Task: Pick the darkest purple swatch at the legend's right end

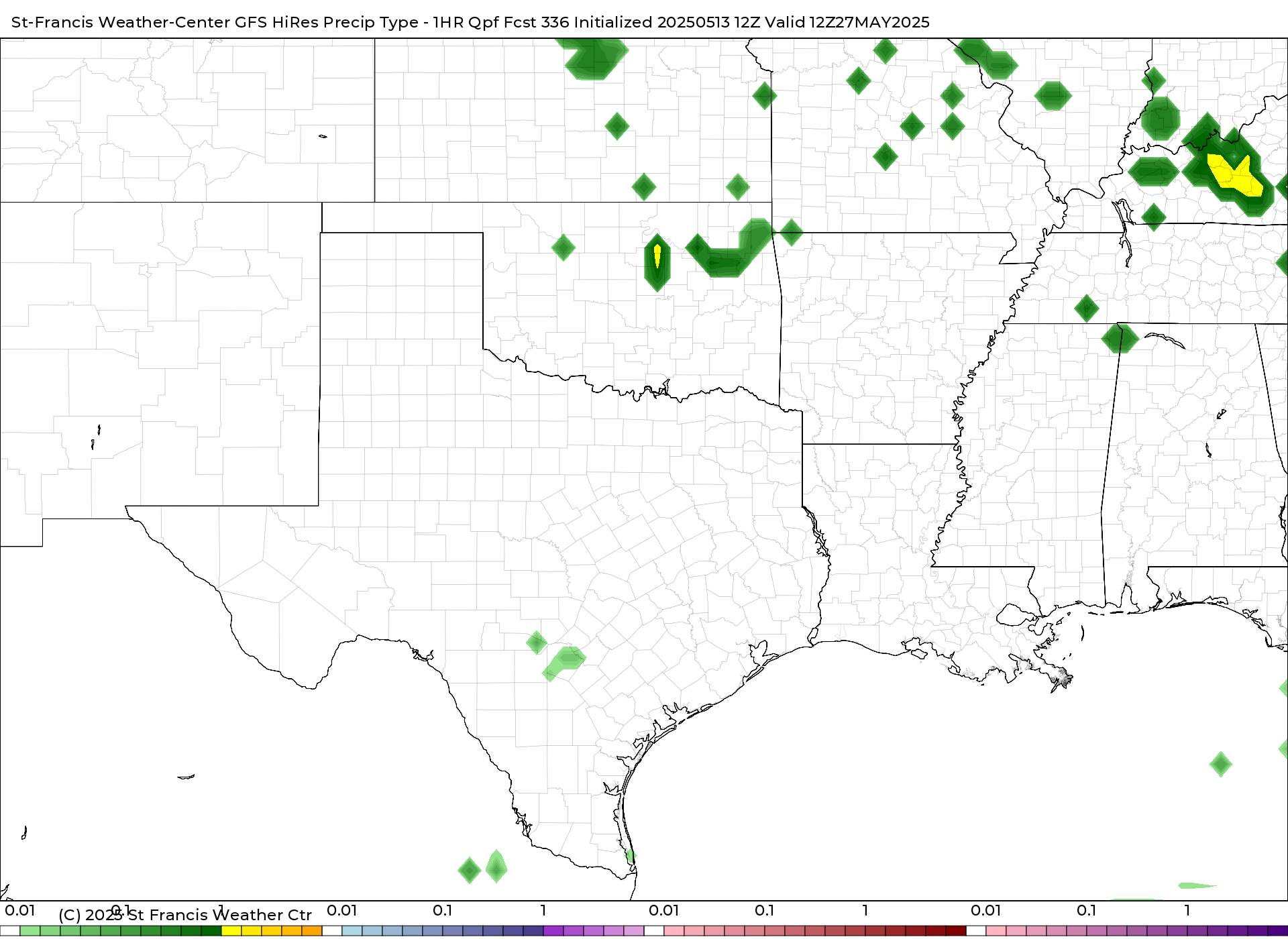Action: tap(1278, 931)
